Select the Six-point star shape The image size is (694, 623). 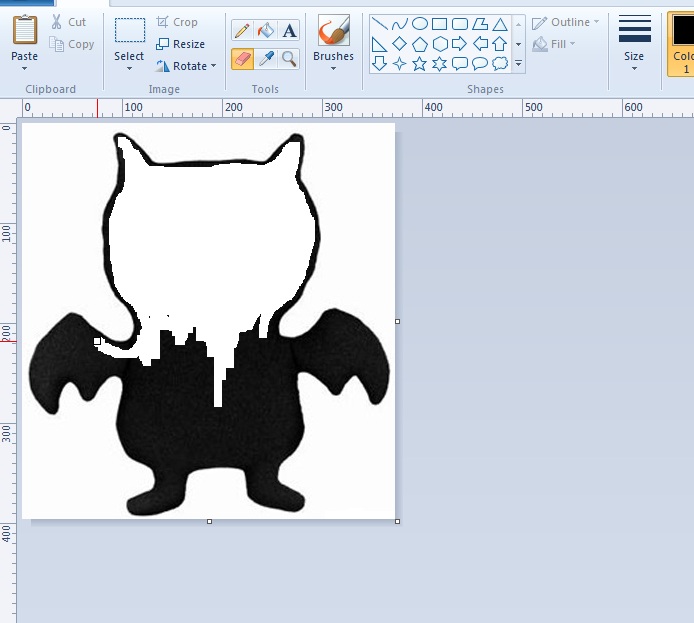point(440,64)
